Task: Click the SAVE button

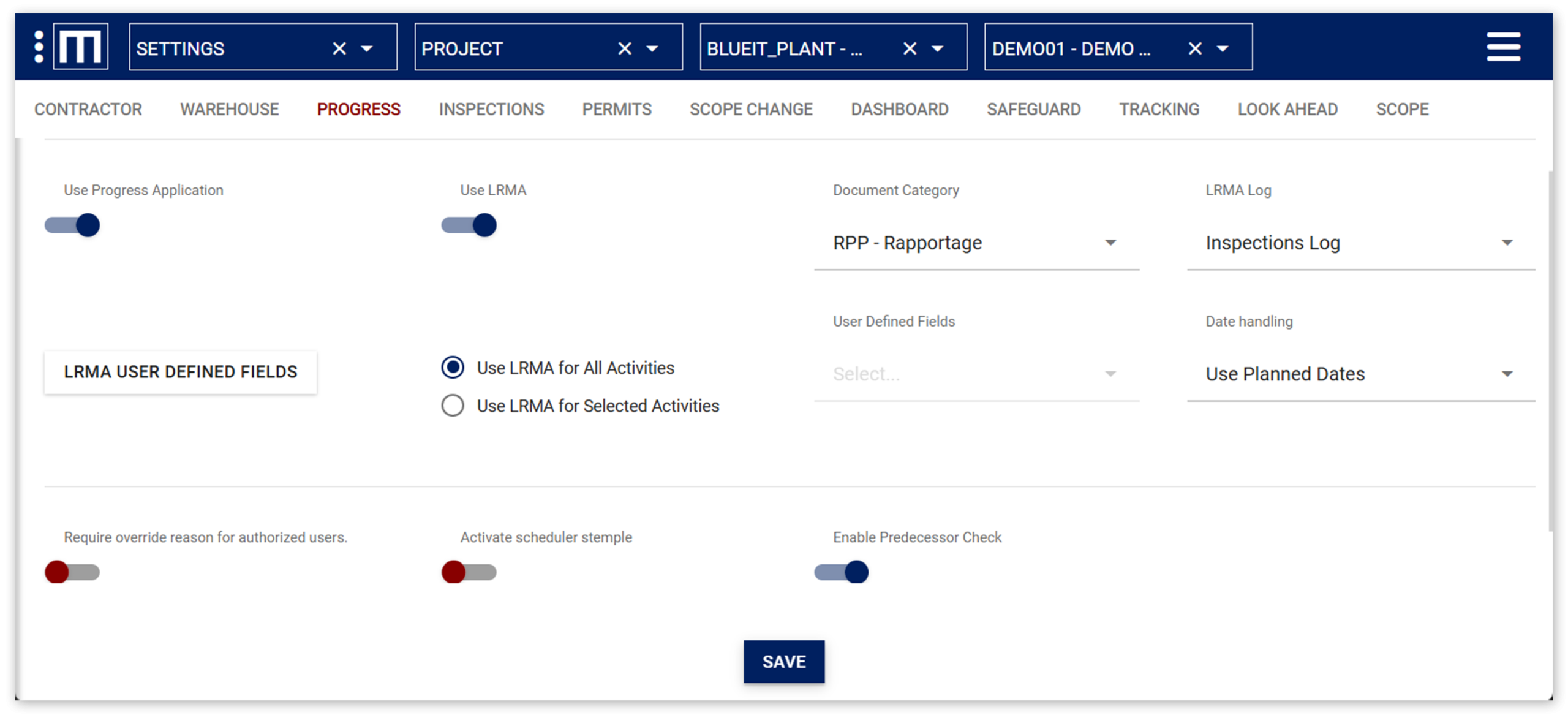Action: coord(783,662)
